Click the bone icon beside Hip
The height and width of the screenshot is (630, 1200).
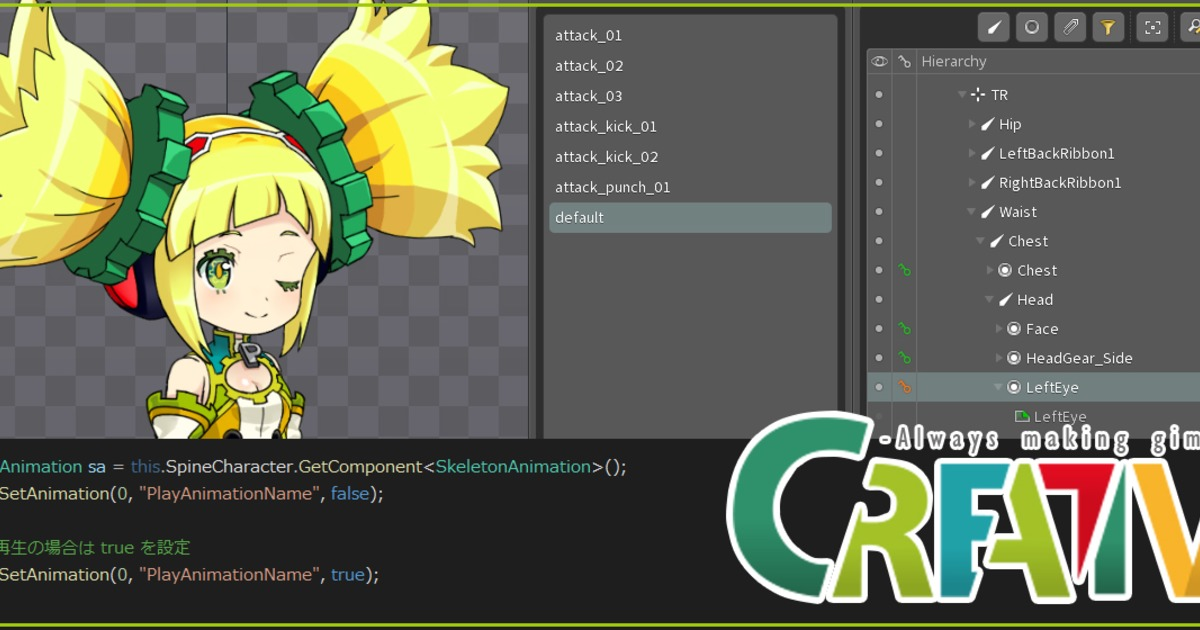[987, 124]
